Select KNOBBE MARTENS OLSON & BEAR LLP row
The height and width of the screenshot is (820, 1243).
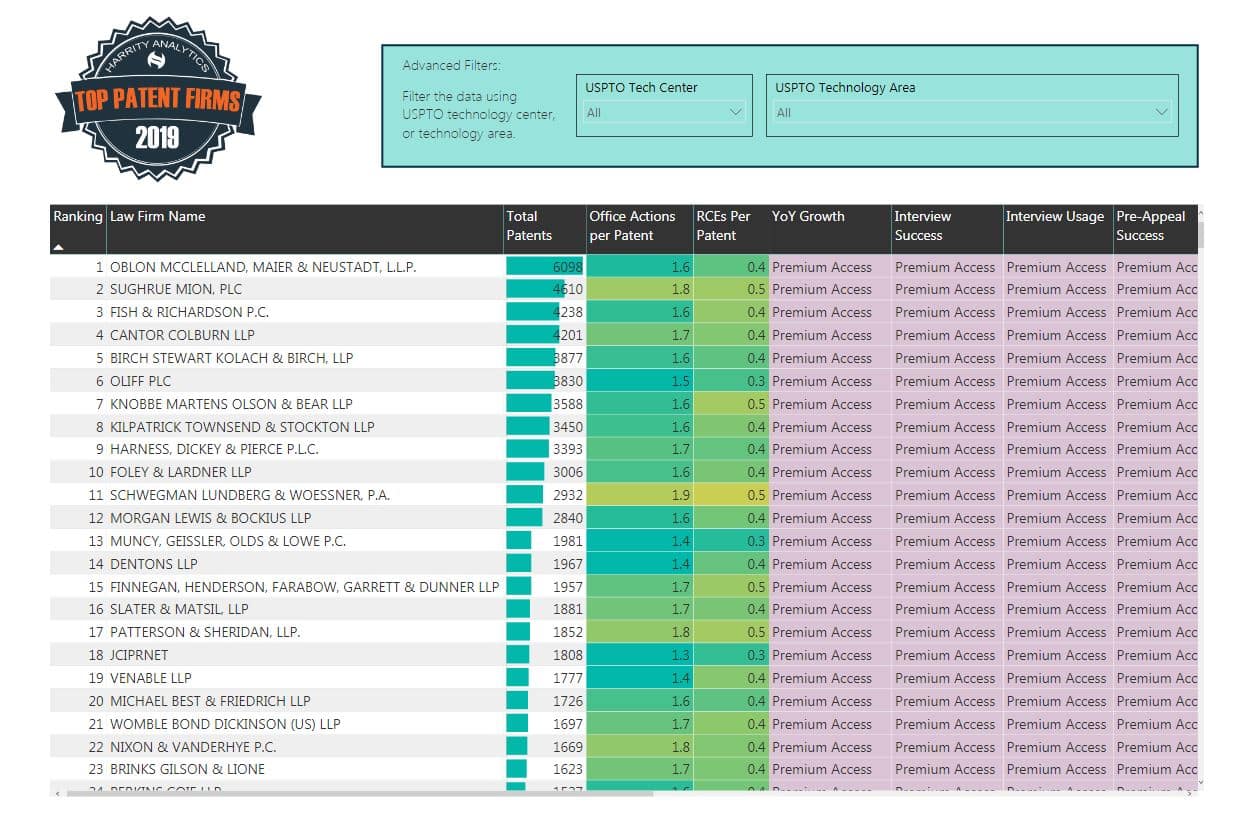[x=231, y=404]
